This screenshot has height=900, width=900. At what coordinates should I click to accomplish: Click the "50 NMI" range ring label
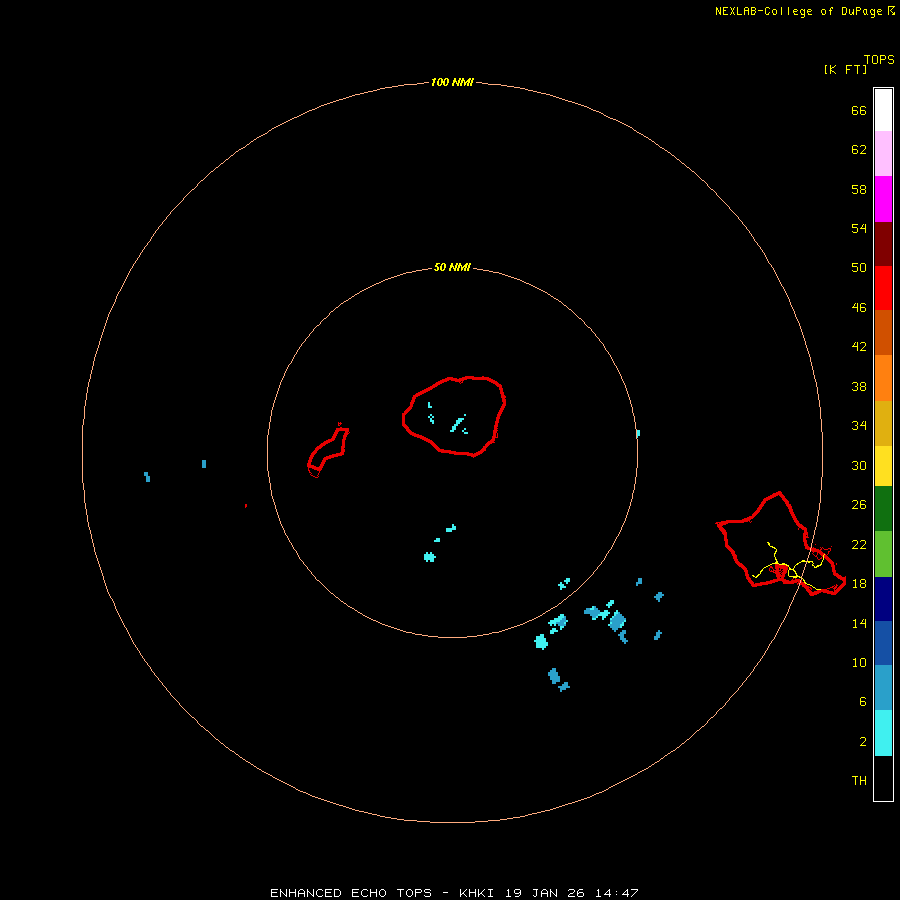(x=452, y=267)
